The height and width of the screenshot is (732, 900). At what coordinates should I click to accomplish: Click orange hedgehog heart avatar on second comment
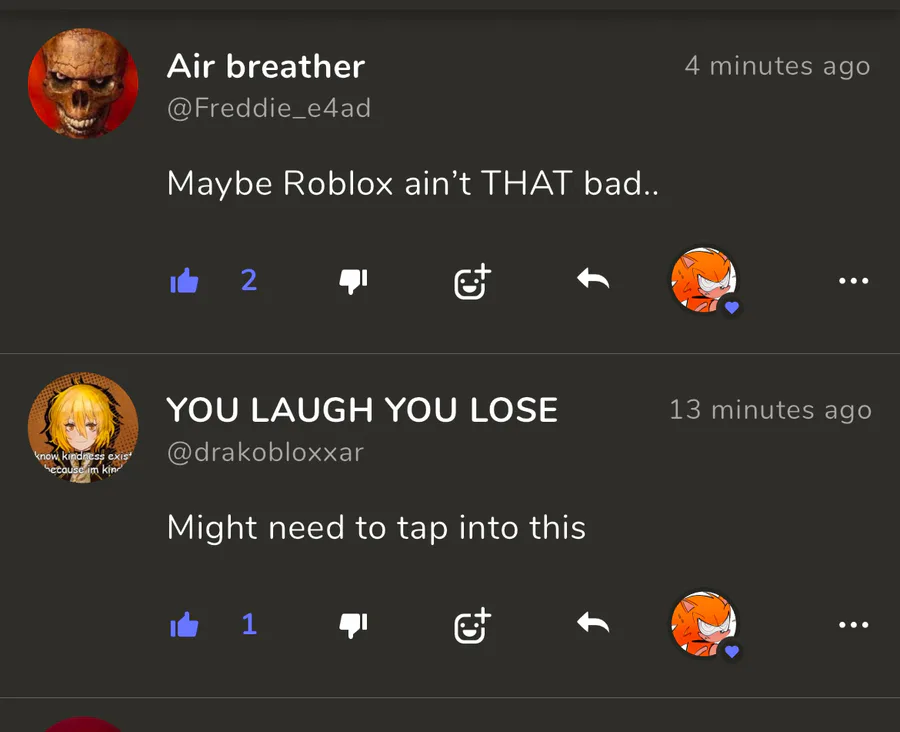pyautogui.click(x=705, y=625)
